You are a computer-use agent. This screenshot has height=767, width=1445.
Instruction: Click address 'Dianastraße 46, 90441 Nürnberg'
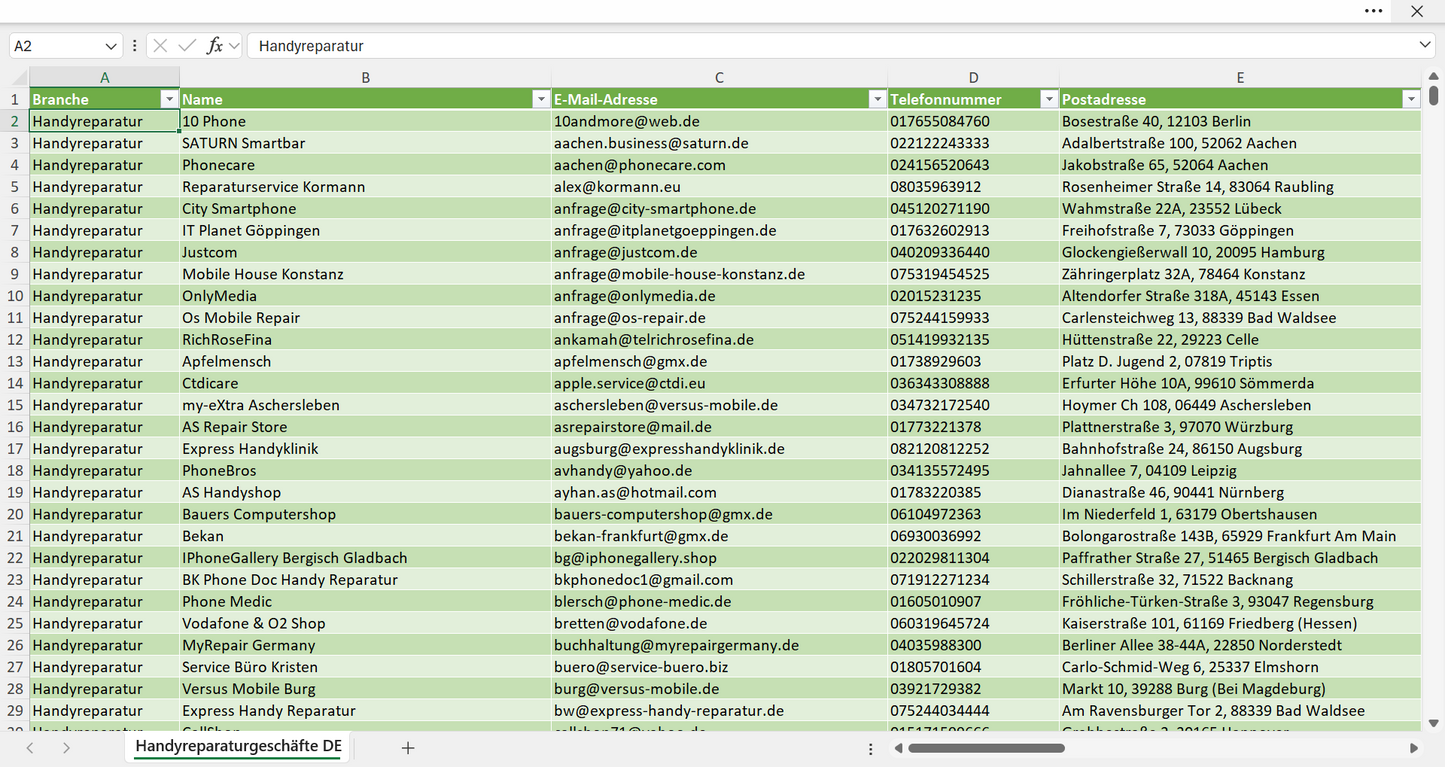click(1173, 493)
